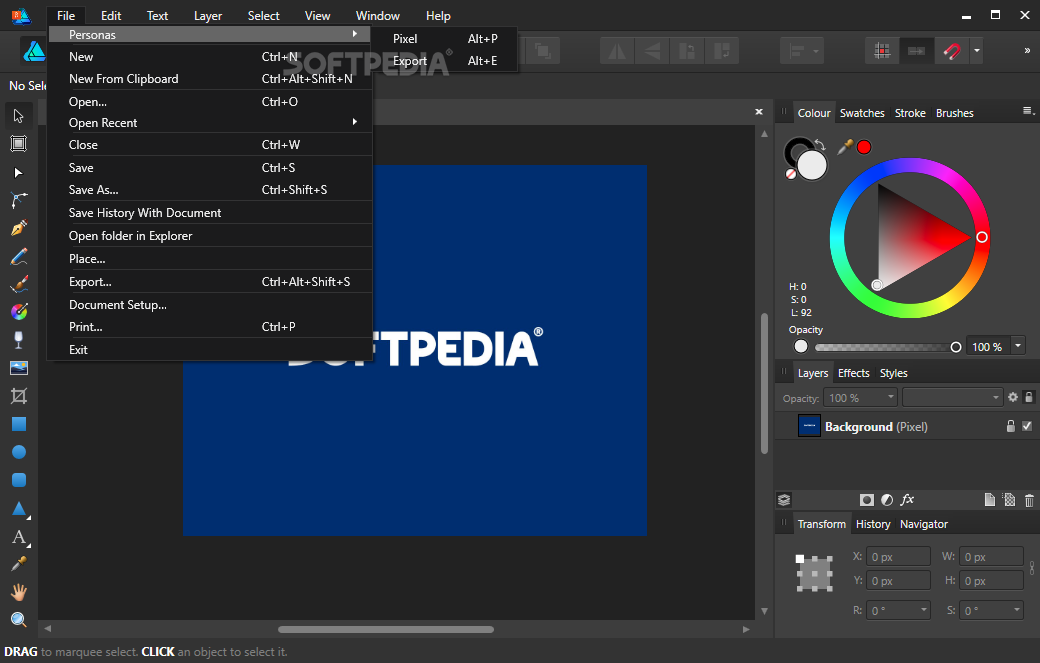Toggle aspect ratio link in Transform
Image resolution: width=1040 pixels, height=663 pixels.
(1032, 568)
